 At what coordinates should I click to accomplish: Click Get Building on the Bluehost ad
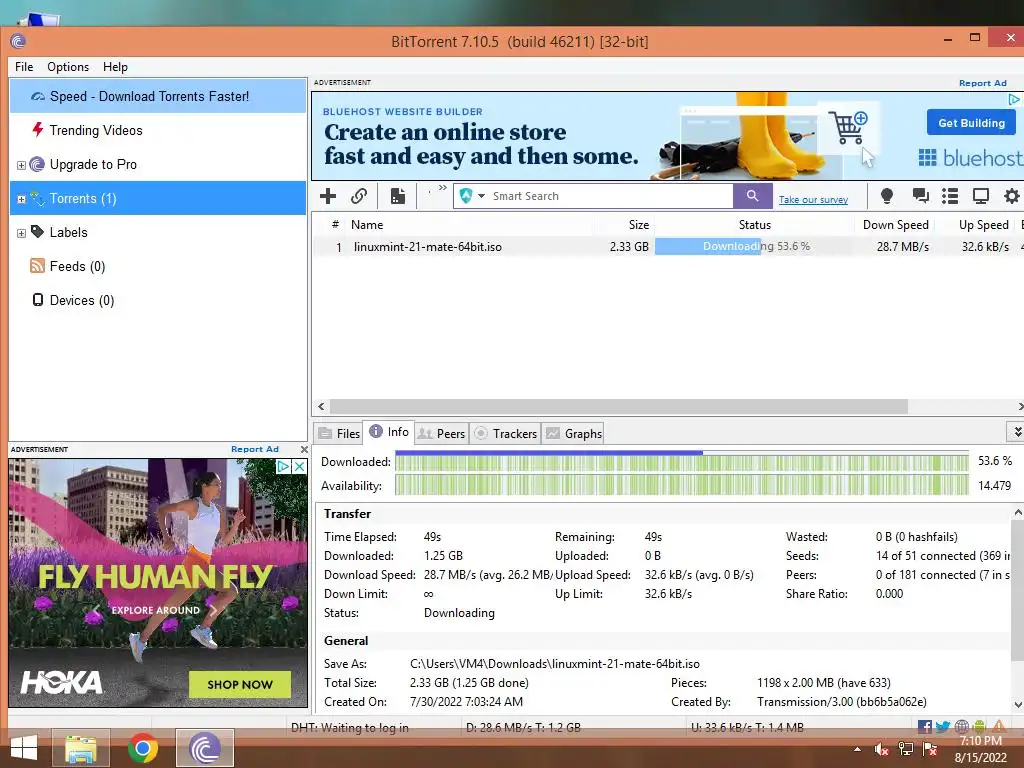(x=971, y=123)
